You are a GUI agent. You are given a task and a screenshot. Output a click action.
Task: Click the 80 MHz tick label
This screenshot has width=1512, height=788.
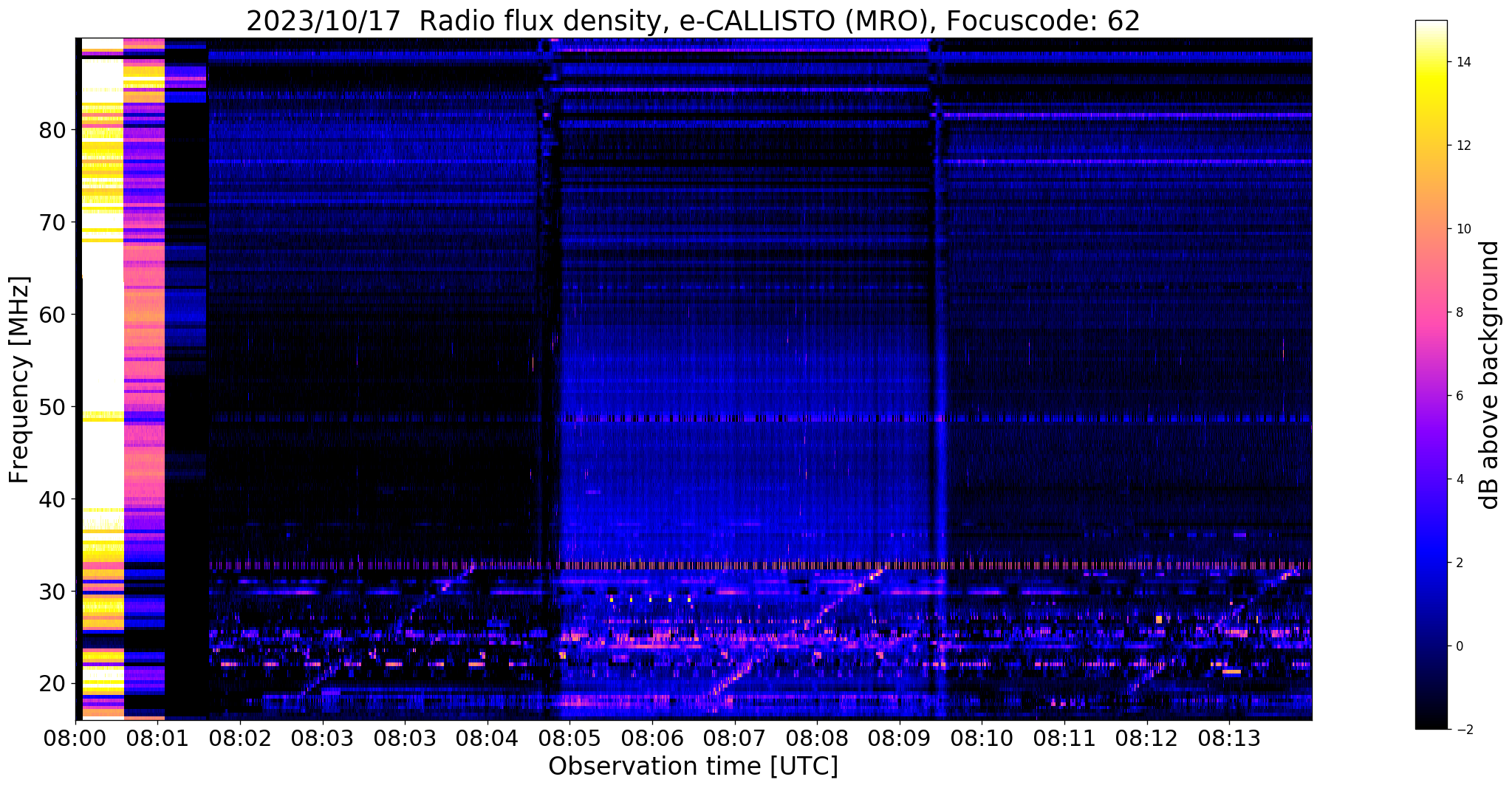pyautogui.click(x=52, y=131)
